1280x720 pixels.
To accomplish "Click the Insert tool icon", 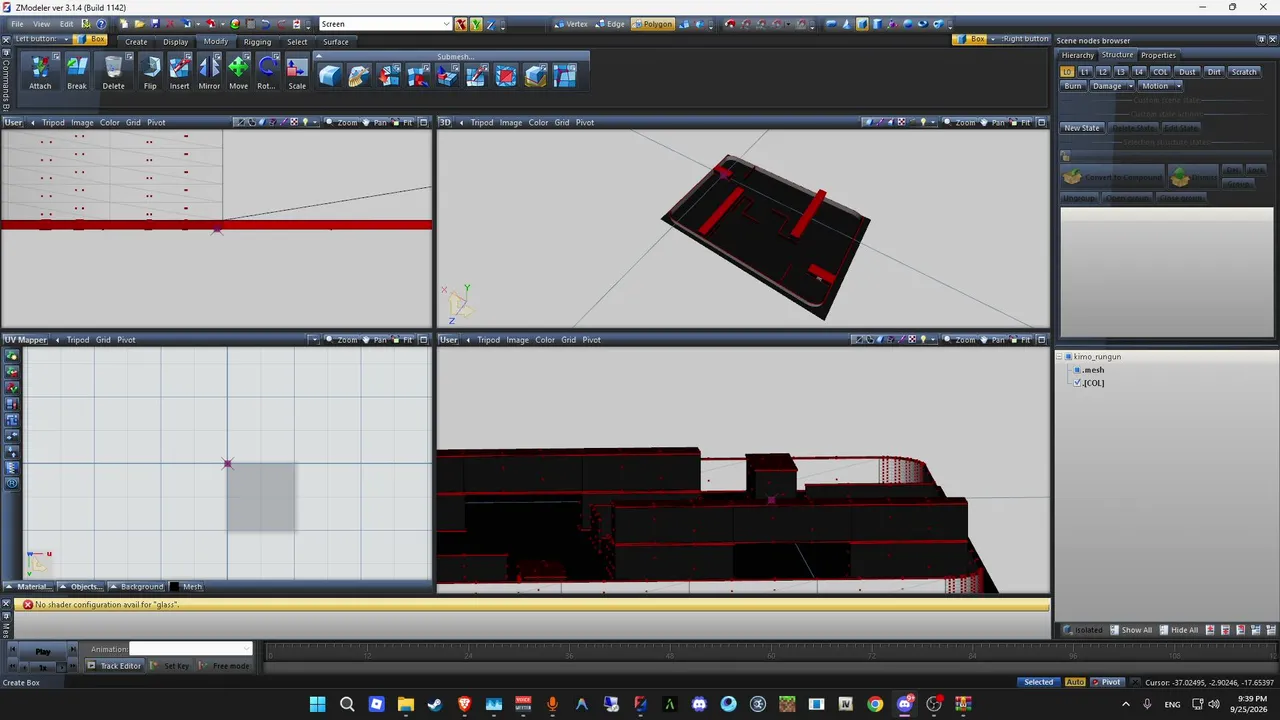I will point(179,72).
